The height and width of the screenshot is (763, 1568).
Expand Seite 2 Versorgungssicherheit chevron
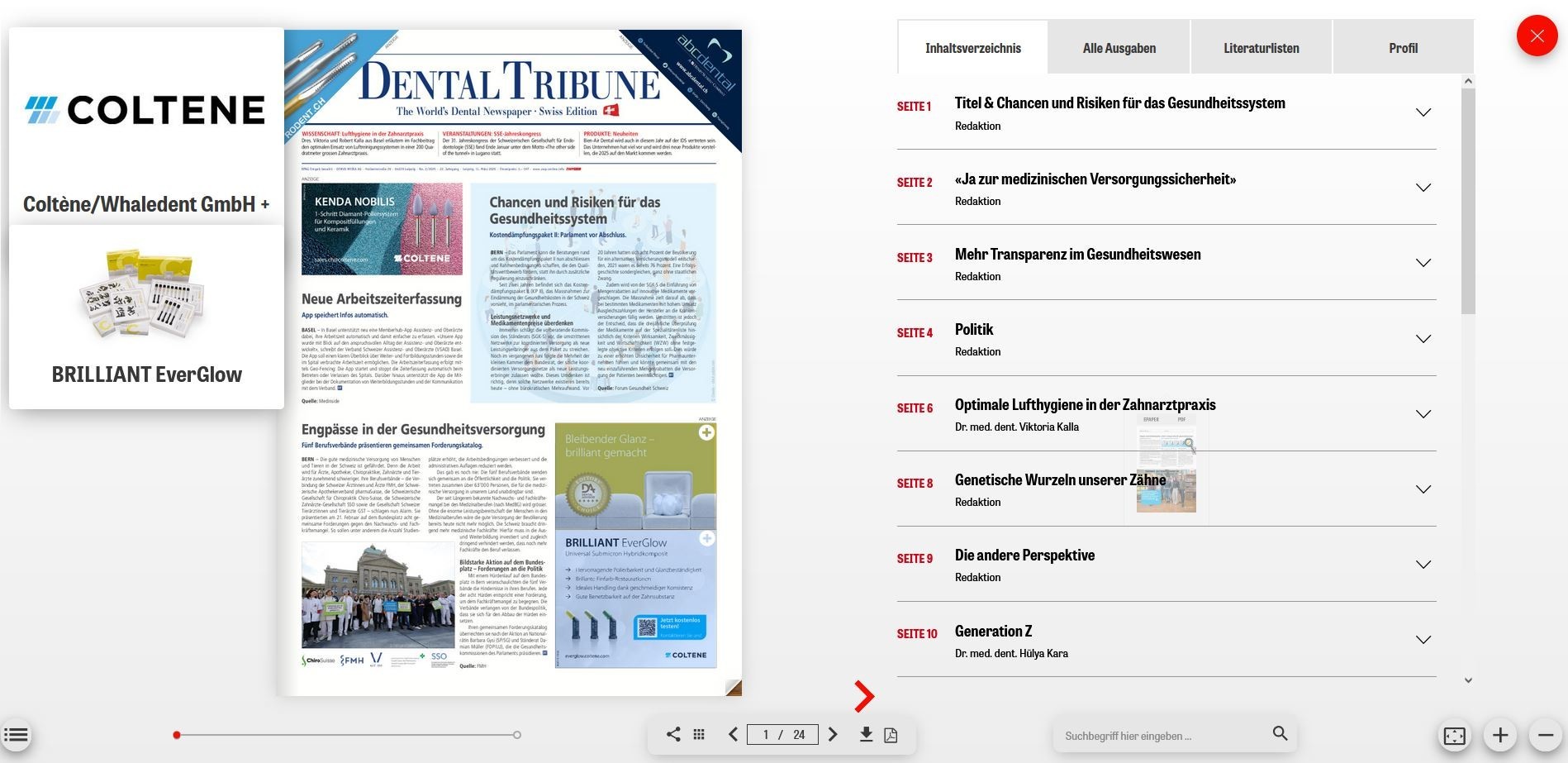(x=1423, y=188)
